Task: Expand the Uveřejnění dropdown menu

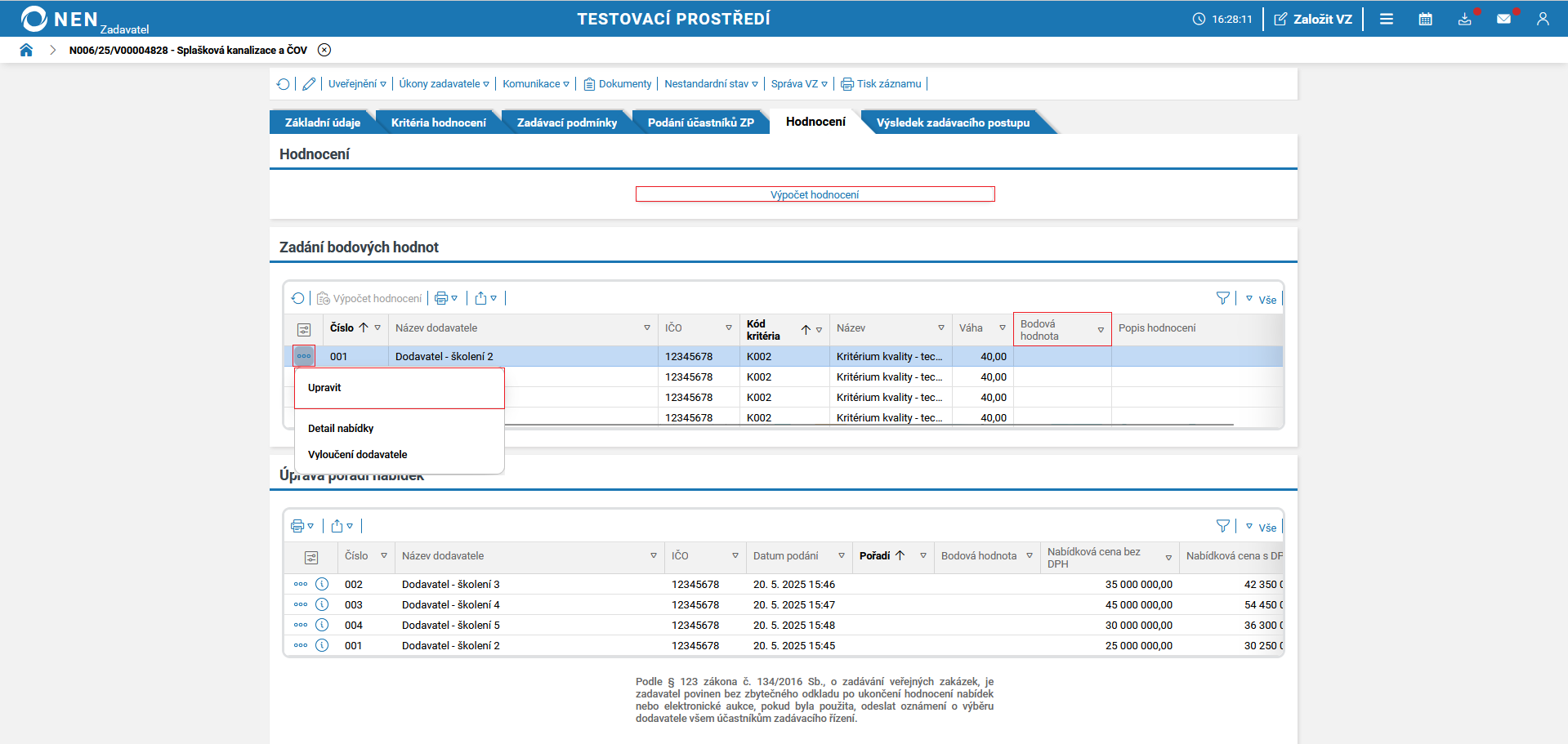Action: pos(357,84)
